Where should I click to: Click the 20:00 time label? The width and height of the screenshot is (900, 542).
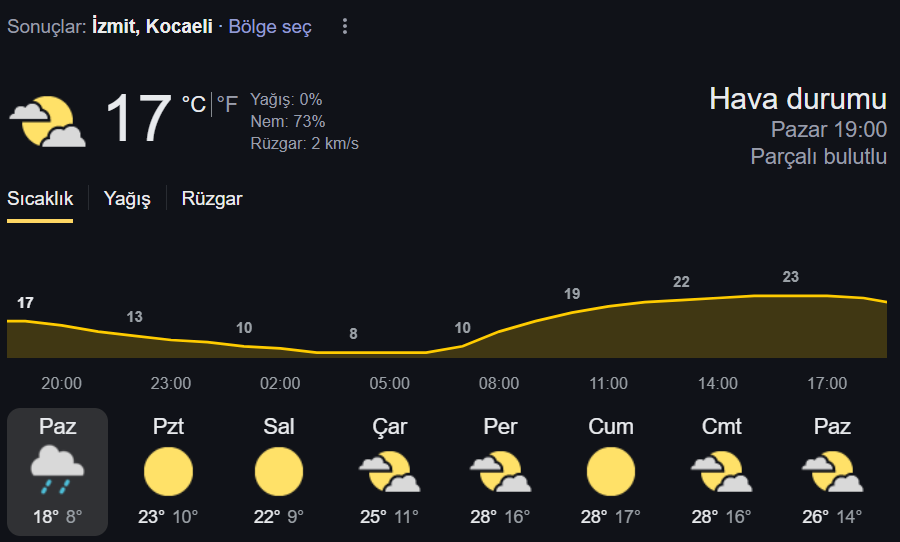coord(61,383)
